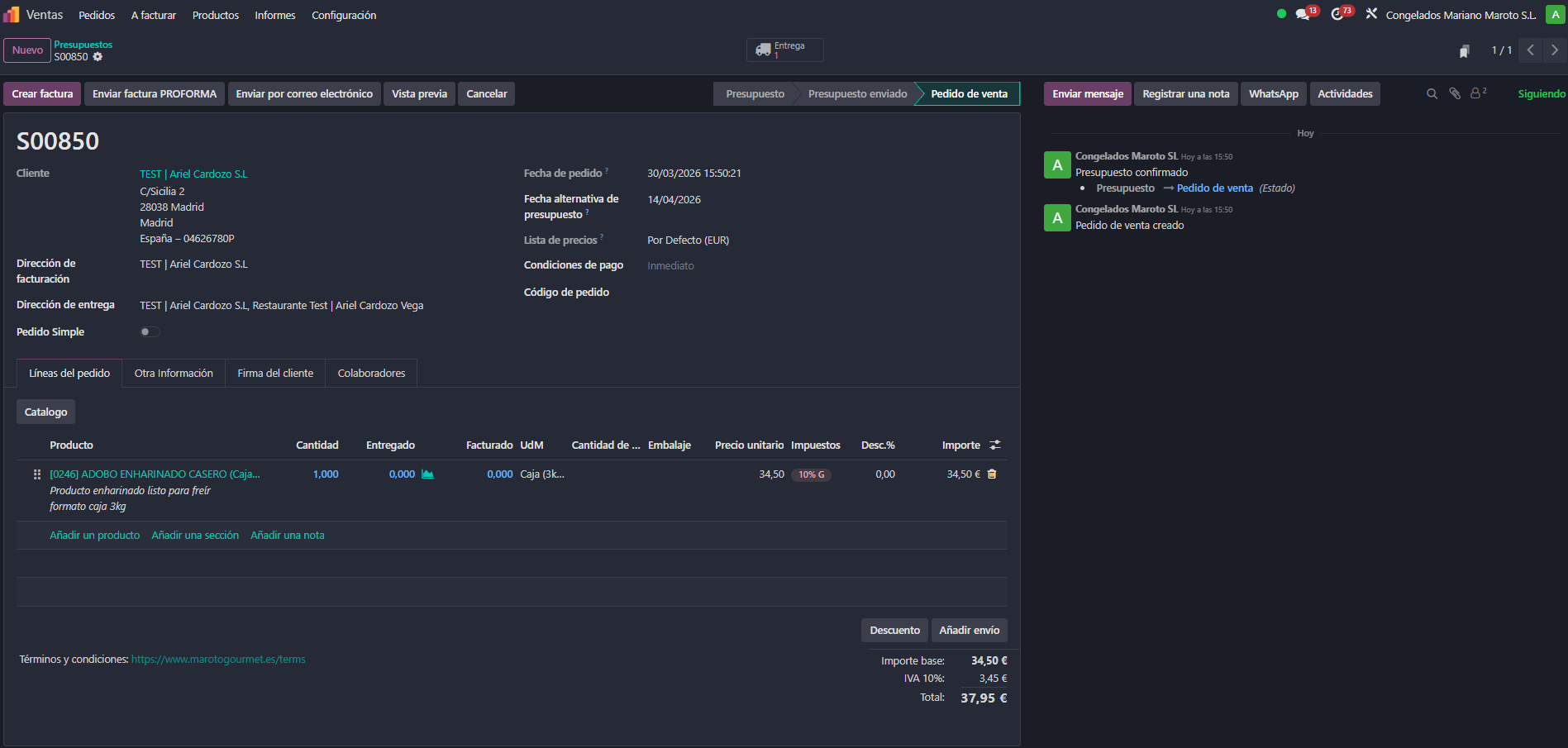The width and height of the screenshot is (1568, 748).
Task: Switch to the Otra Información tab
Action: tap(174, 374)
